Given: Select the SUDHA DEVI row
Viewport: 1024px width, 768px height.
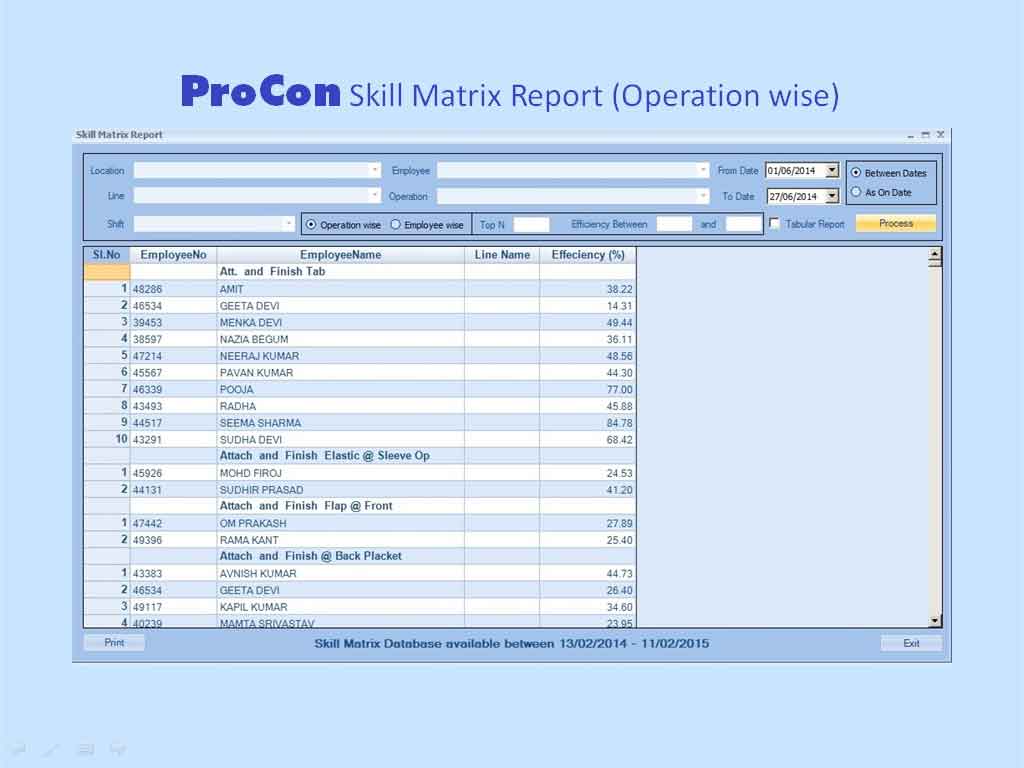Looking at the screenshot, I should point(360,440).
